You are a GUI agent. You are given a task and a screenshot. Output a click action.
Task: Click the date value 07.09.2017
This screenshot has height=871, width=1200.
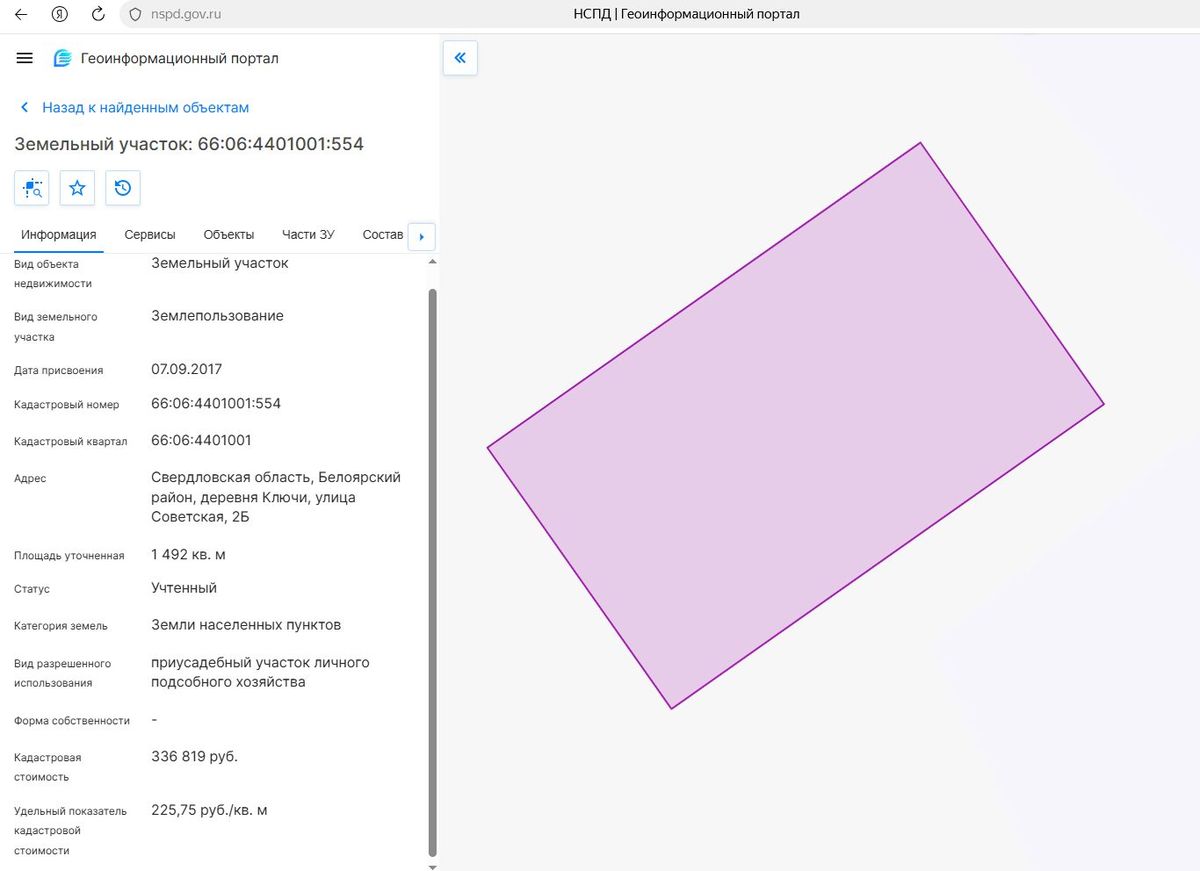coord(187,369)
